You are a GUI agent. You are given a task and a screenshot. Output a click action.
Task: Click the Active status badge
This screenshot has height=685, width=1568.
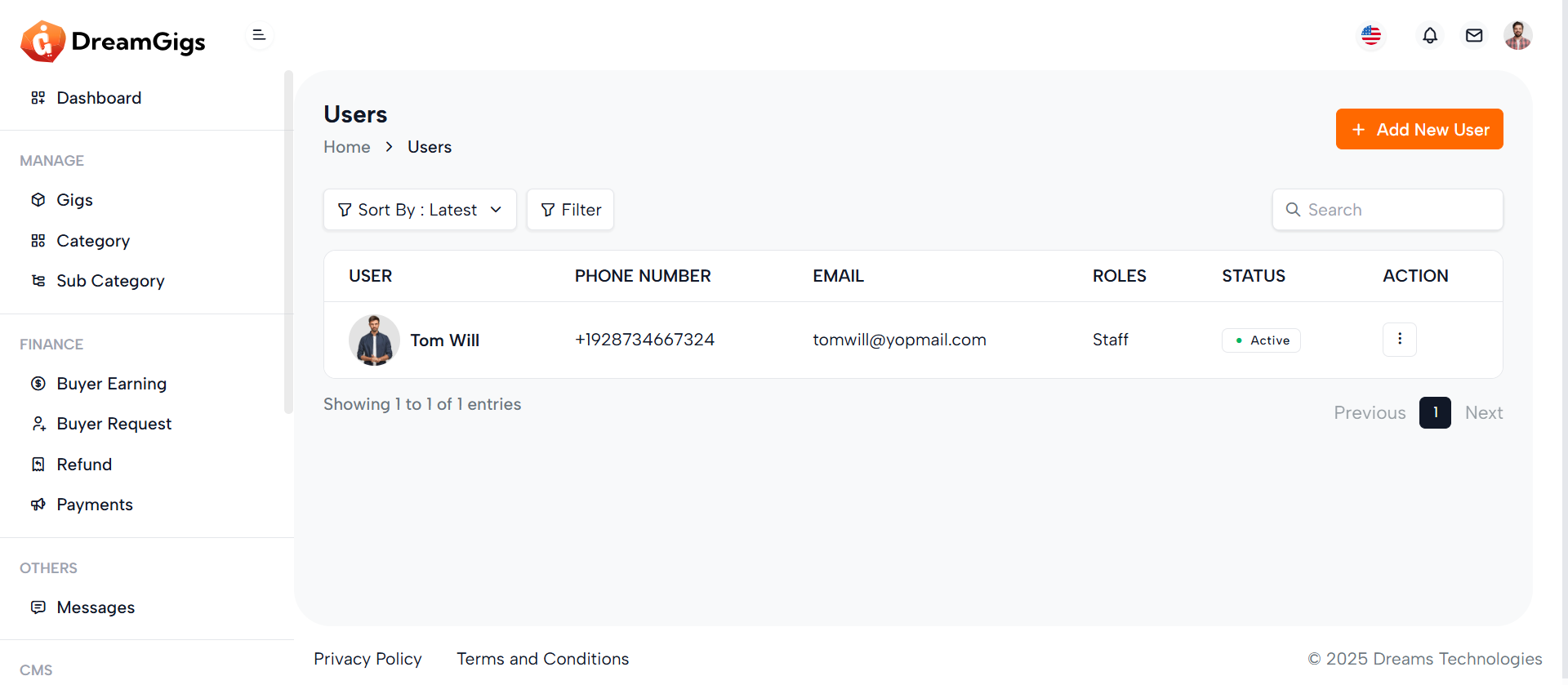[x=1261, y=340]
